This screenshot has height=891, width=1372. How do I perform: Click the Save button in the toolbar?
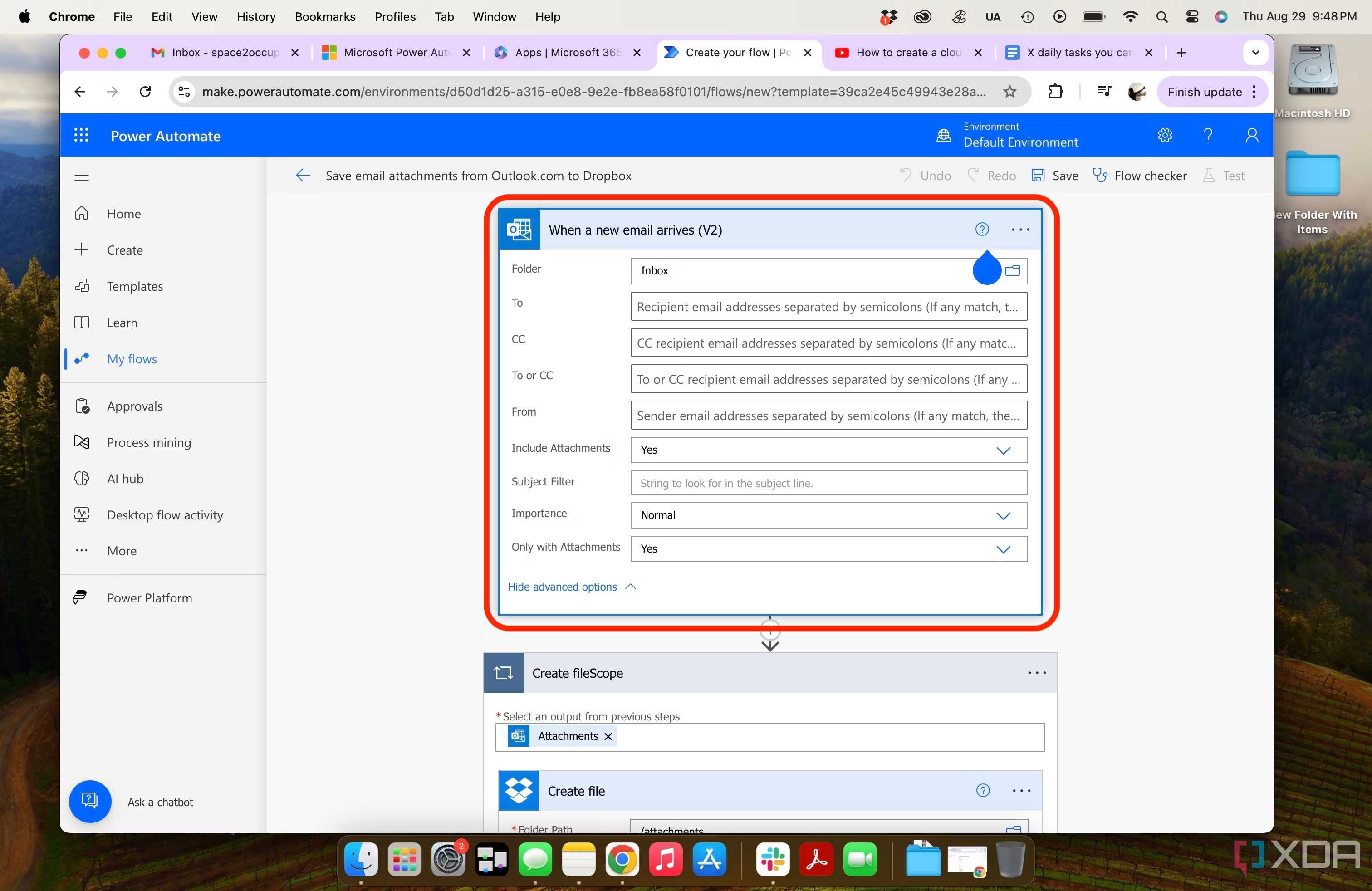tap(1055, 175)
